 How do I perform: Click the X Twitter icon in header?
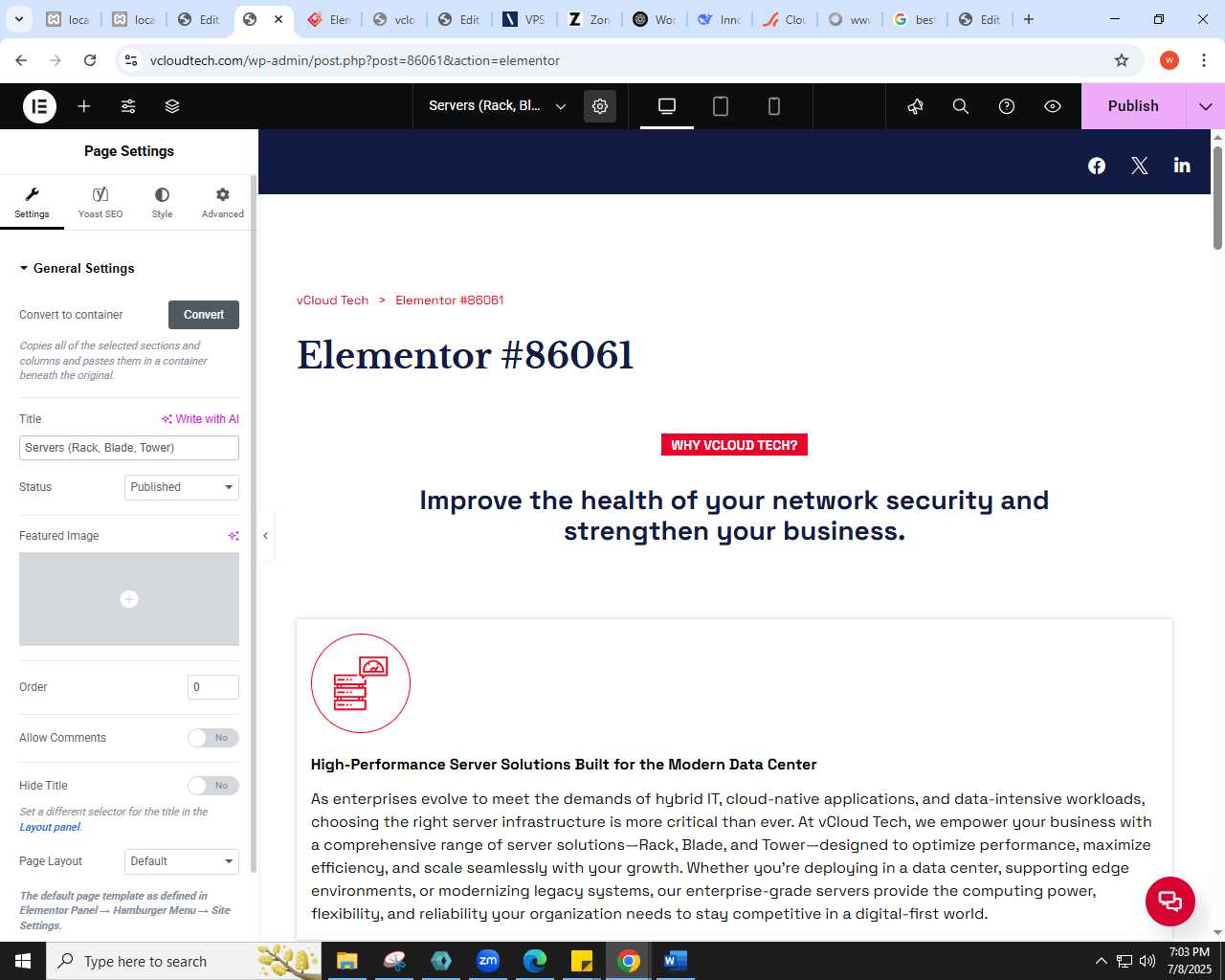click(x=1139, y=166)
